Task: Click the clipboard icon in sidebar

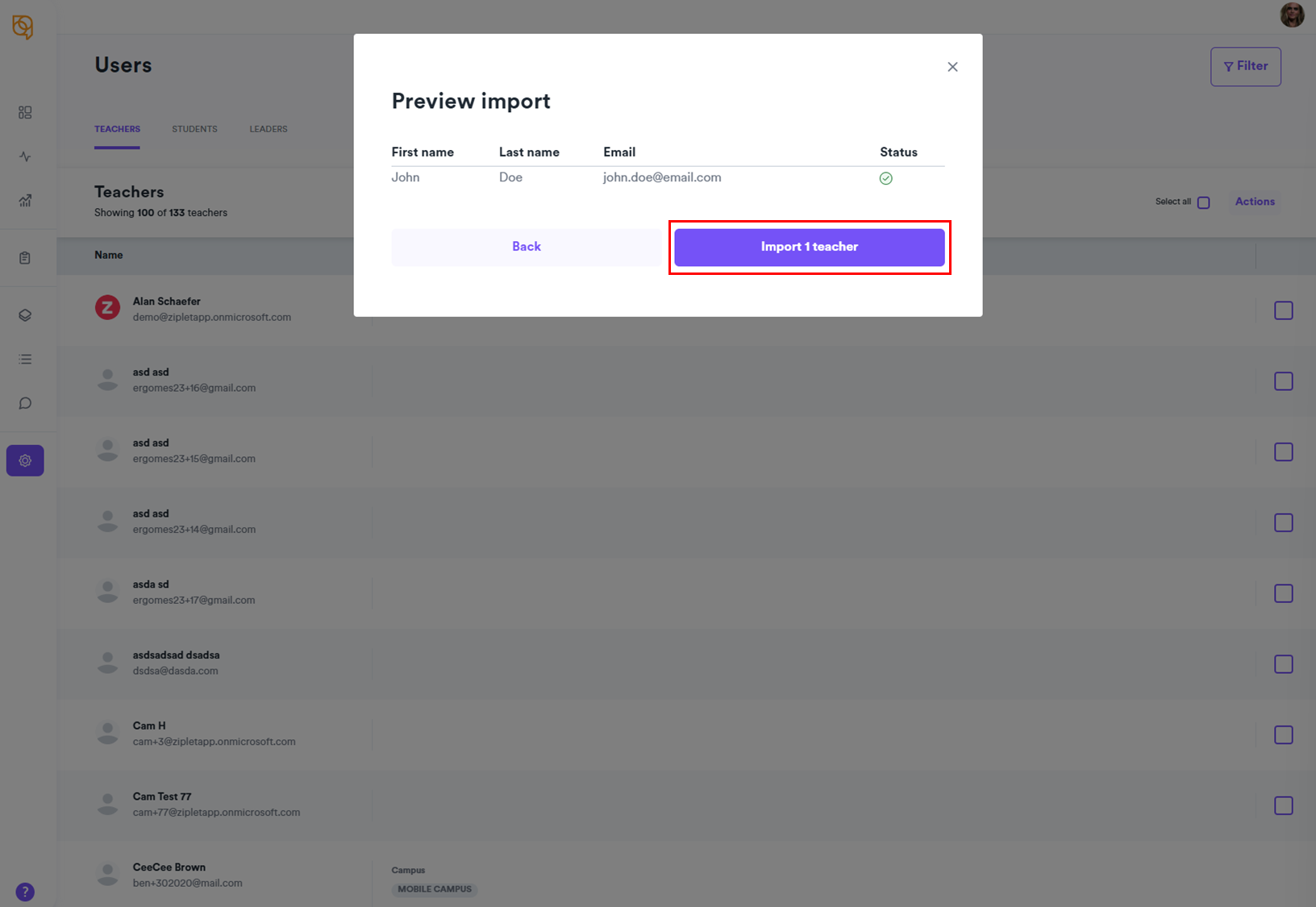Action: click(x=25, y=258)
